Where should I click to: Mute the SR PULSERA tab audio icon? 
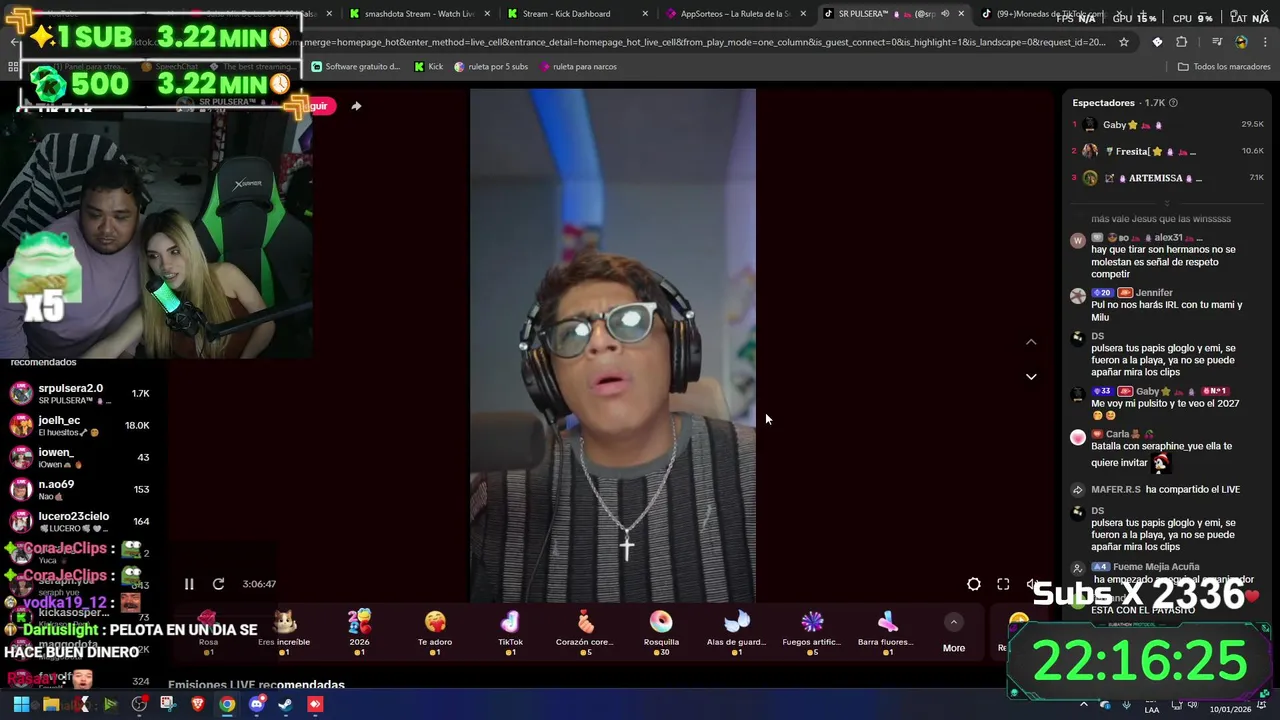click(x=945, y=14)
